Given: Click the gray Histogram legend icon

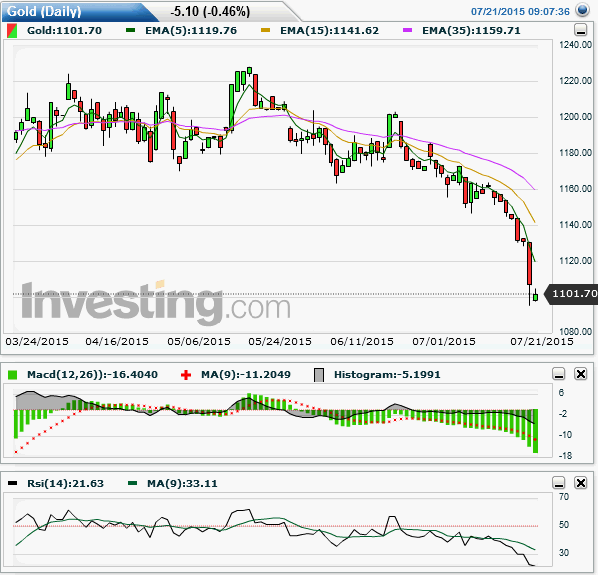Looking at the screenshot, I should [x=319, y=375].
